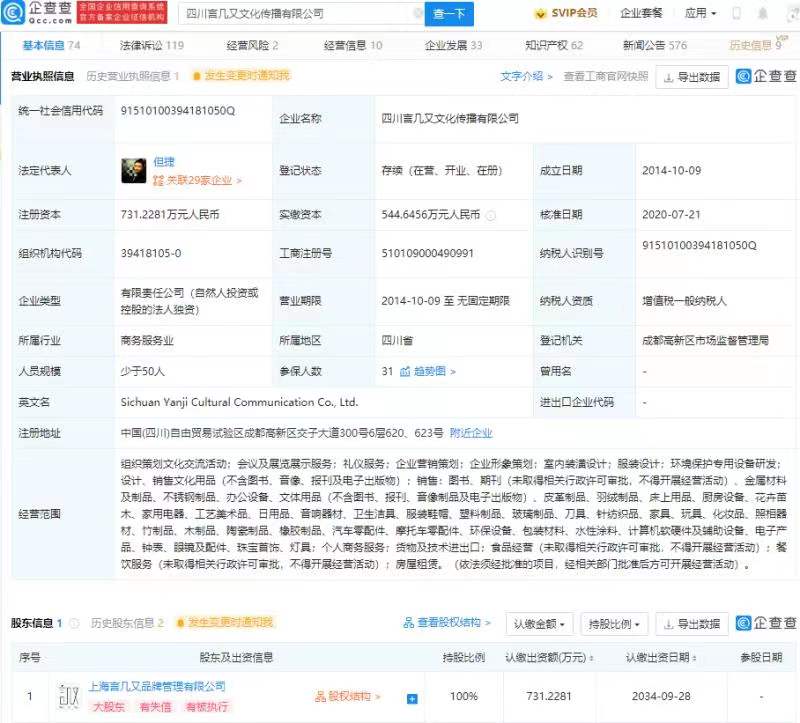The image size is (800, 723).
Task: Select 工商注册号 value 510109000490991
Action: pyautogui.click(x=428, y=253)
